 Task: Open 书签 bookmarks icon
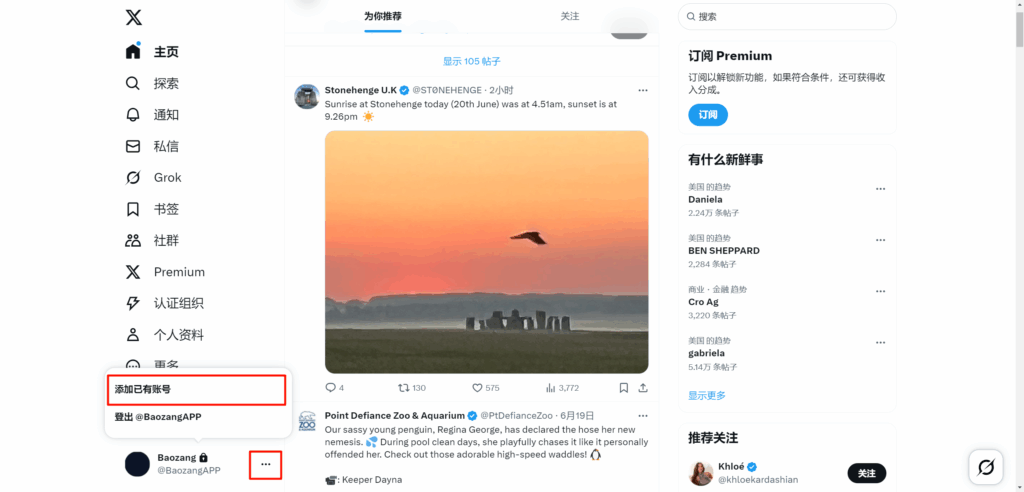(133, 209)
